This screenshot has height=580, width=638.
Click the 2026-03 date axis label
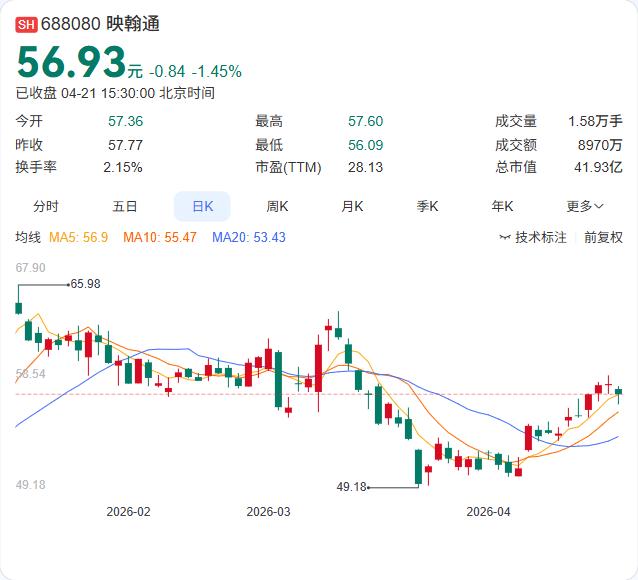269,512
